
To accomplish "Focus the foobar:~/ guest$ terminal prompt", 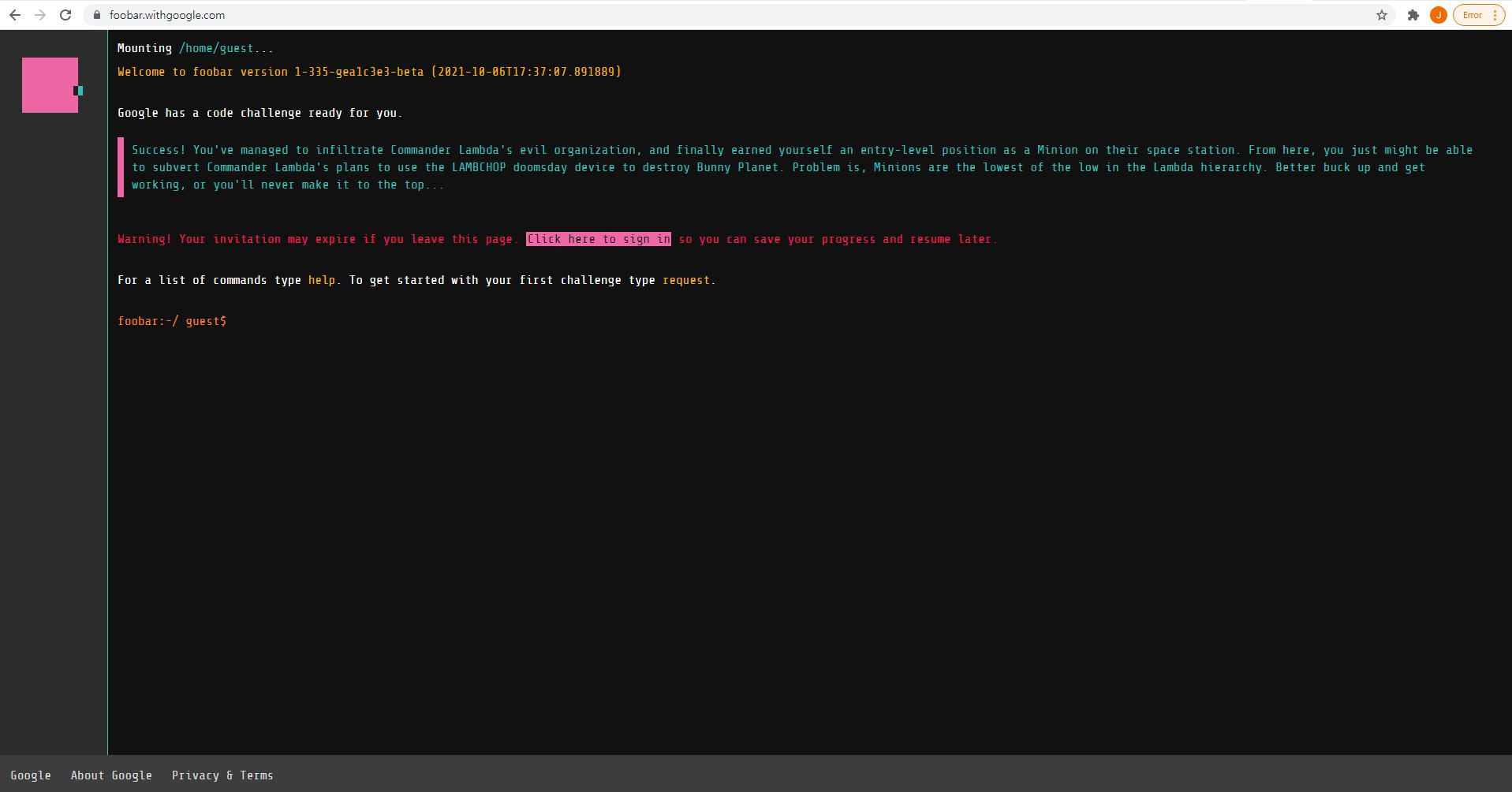I will (172, 321).
